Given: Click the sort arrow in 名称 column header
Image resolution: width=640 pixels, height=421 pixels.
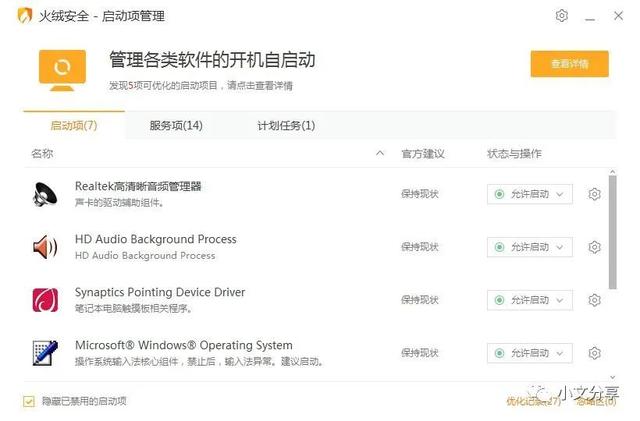Looking at the screenshot, I should [x=380, y=154].
